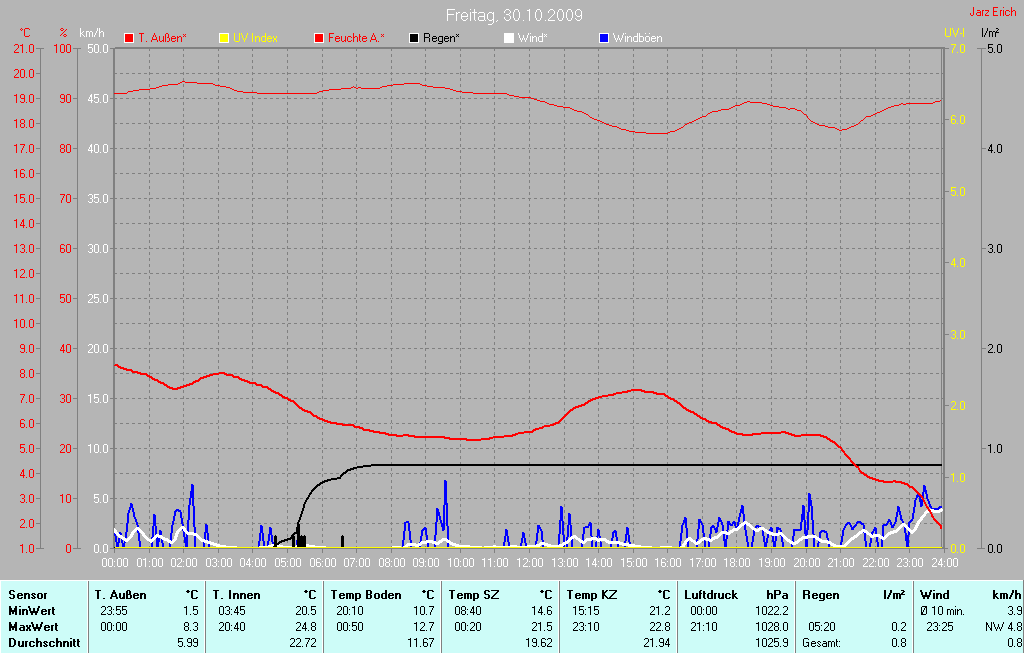This screenshot has width=1024, height=653.
Task: Select the Sensor header cell
Action: (27, 594)
